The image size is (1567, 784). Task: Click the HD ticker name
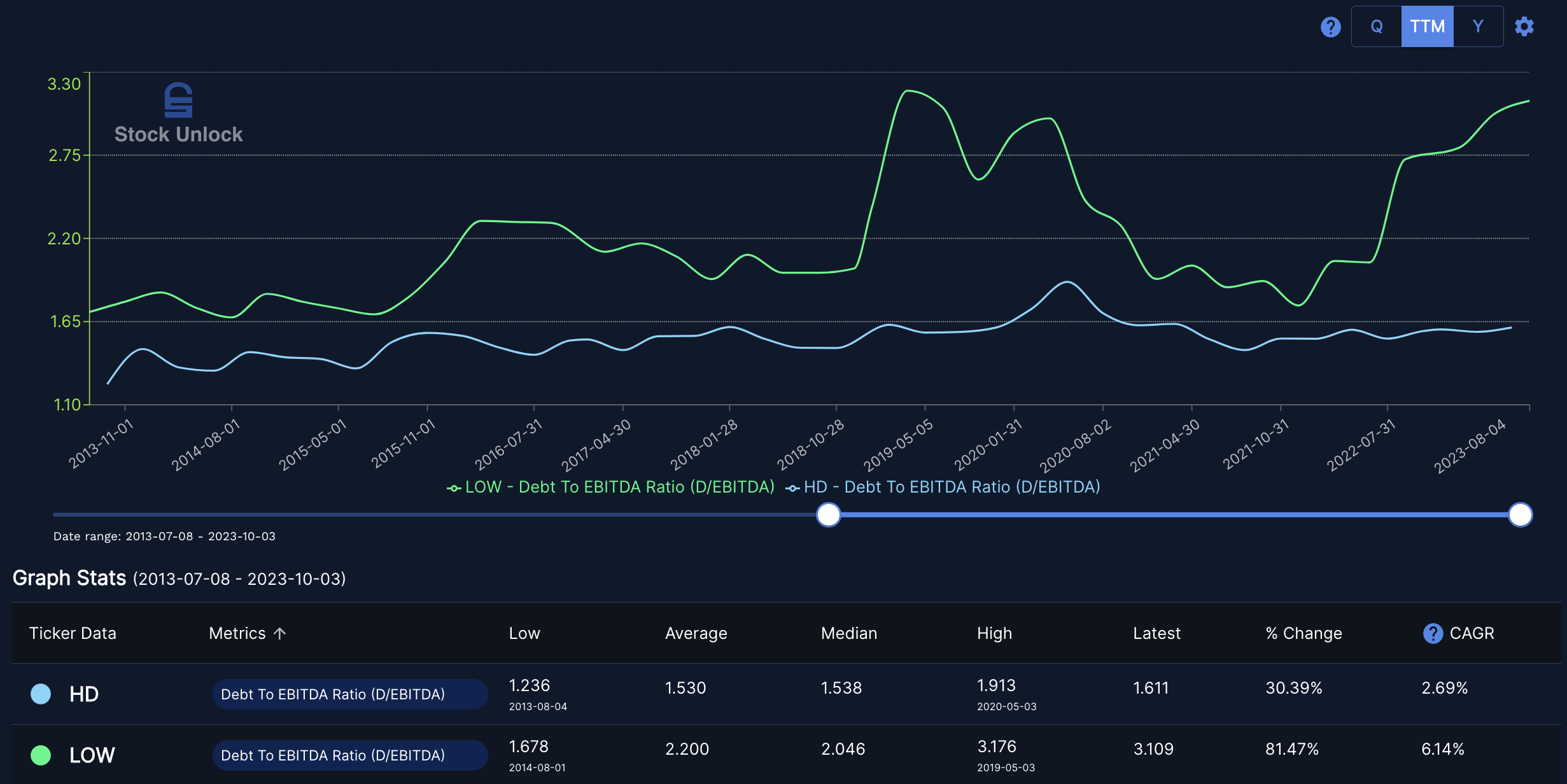pos(84,694)
